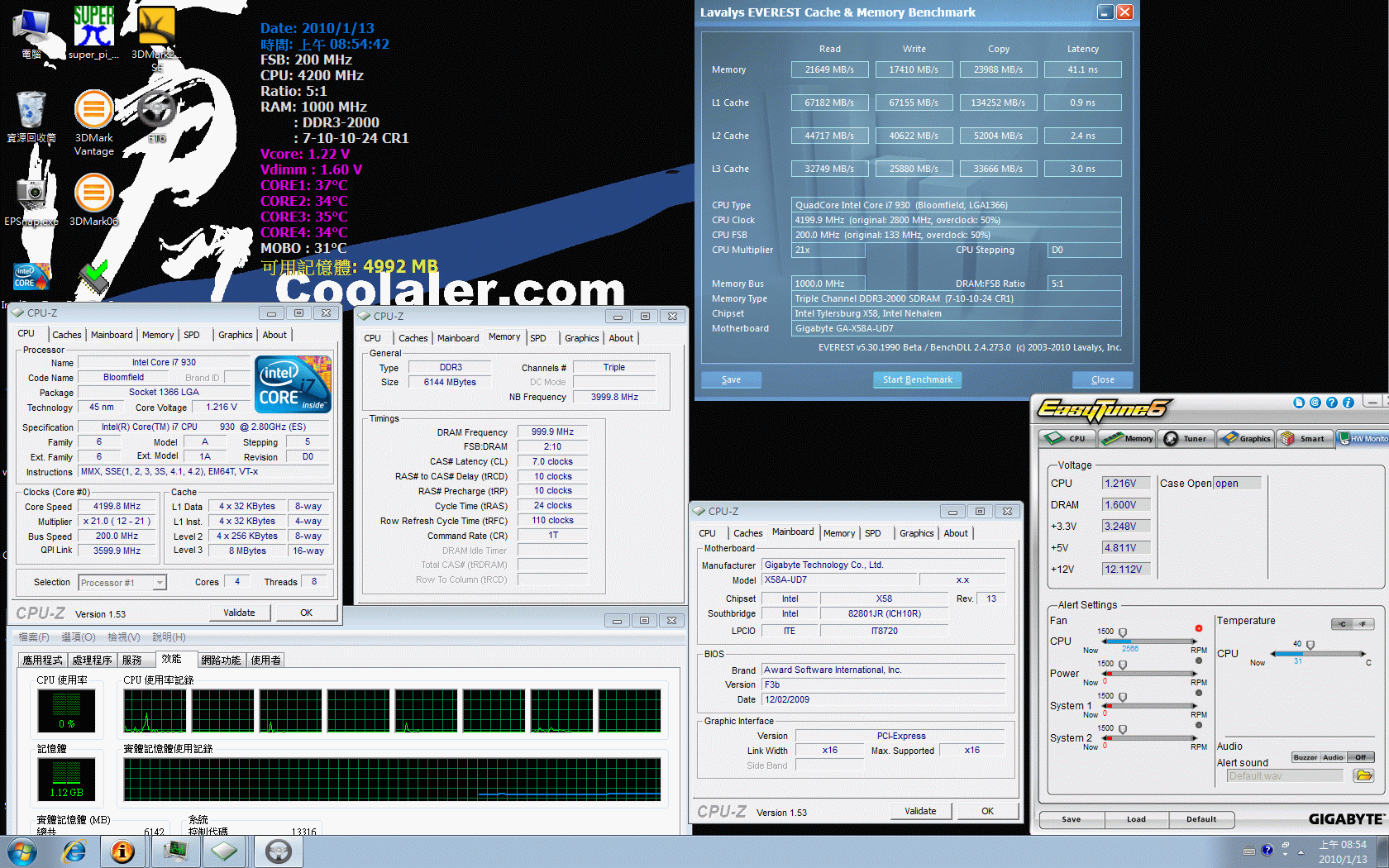Screen dimensions: 1389x868
Task: Switch temperature unit to °C
Action: [1342, 624]
